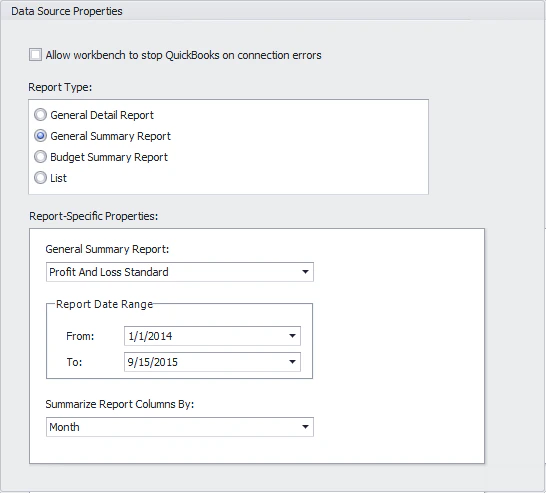Open the From date picker arrow
The height and width of the screenshot is (493, 546).
point(292,336)
